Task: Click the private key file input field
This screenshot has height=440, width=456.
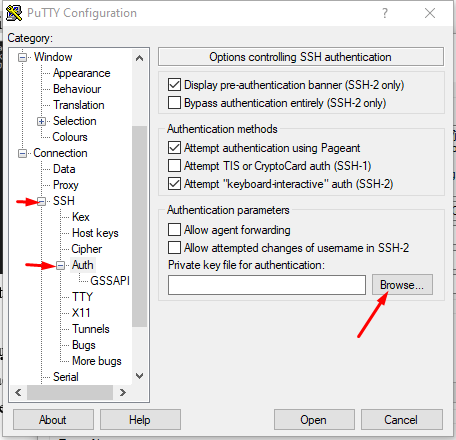Action: click(267, 285)
